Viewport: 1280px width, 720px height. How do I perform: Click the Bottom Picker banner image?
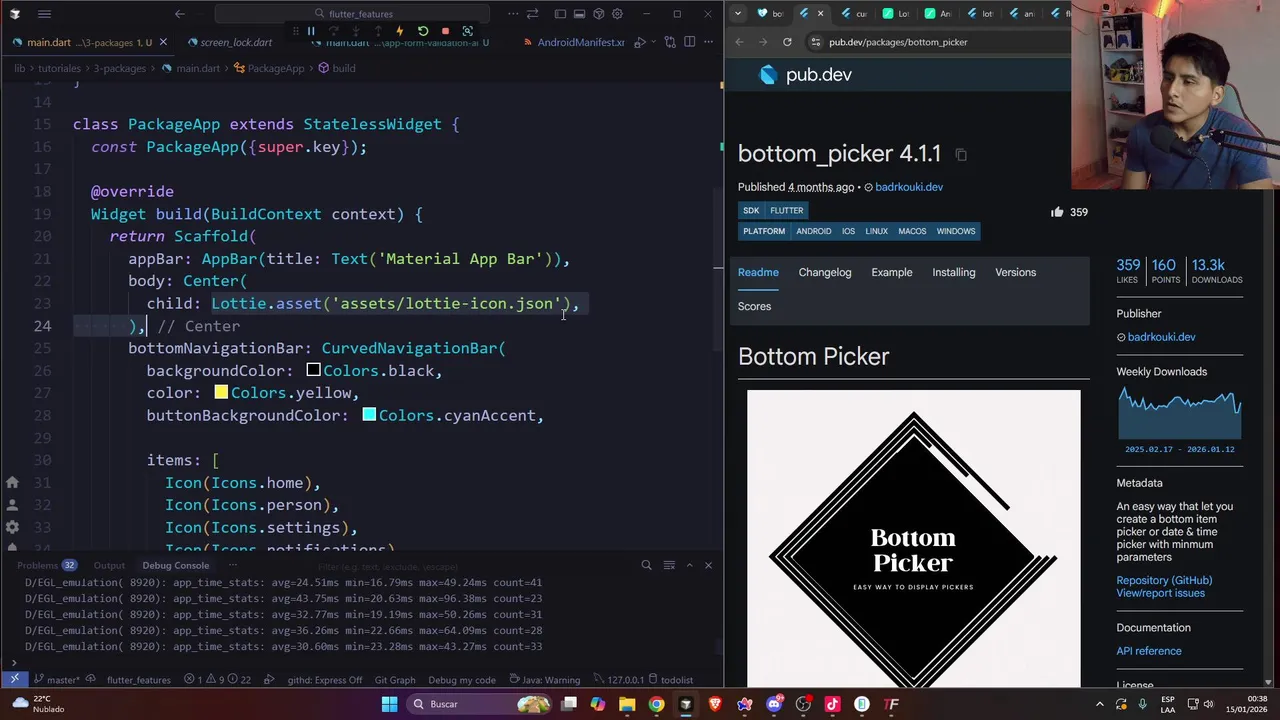tap(913, 540)
